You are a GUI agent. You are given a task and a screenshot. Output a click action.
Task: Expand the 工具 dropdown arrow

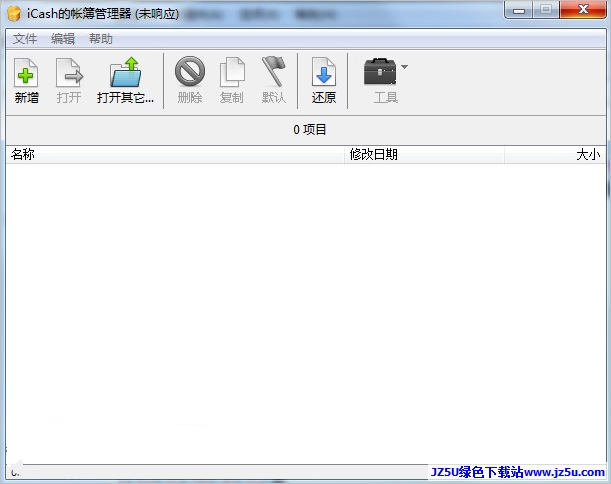(404, 67)
